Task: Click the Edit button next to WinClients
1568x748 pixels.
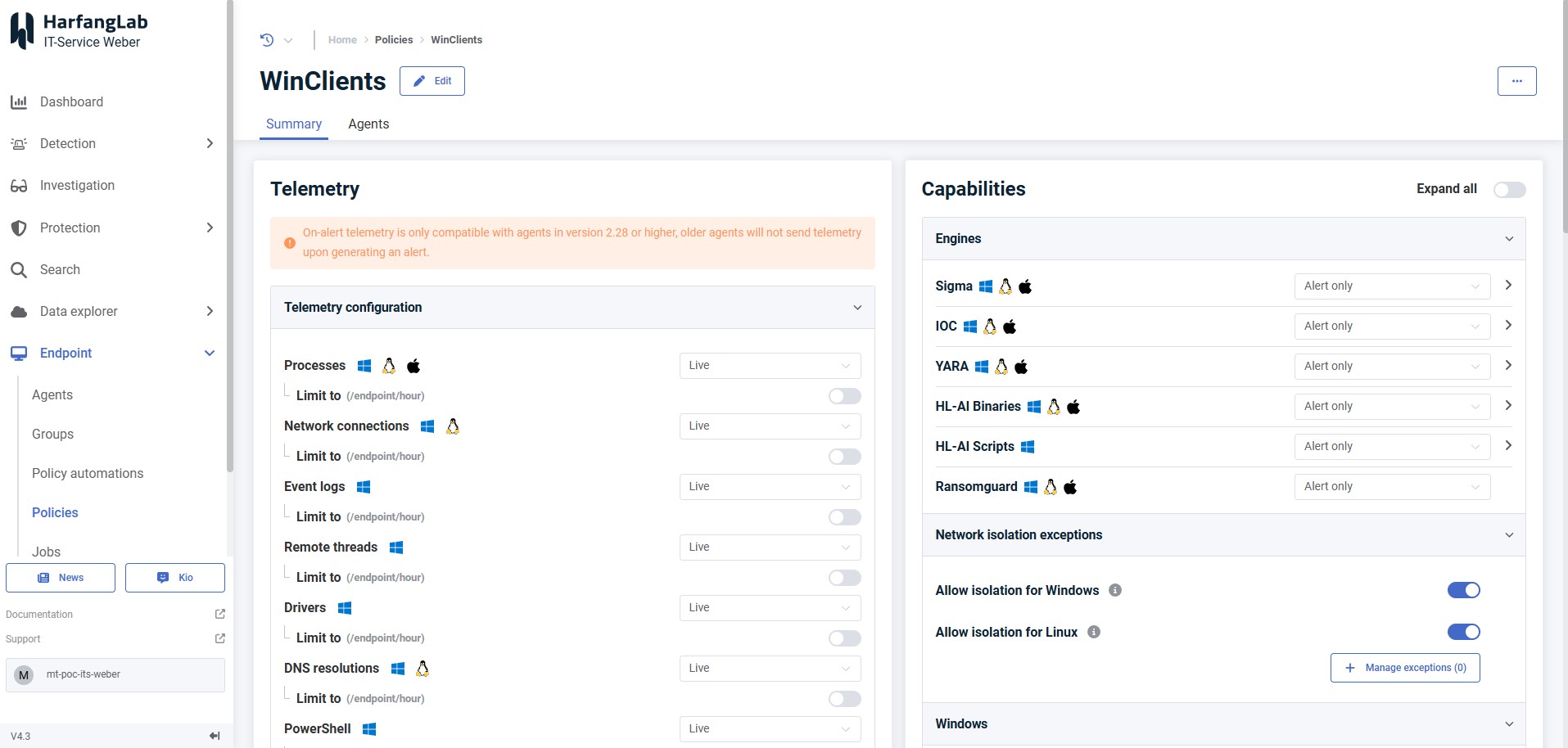Action: click(432, 81)
